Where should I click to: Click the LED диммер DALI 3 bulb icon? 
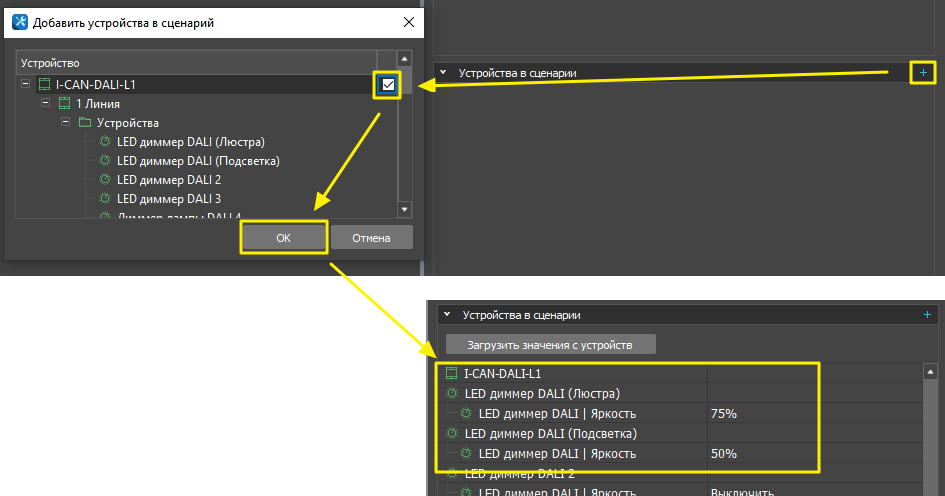(104, 199)
